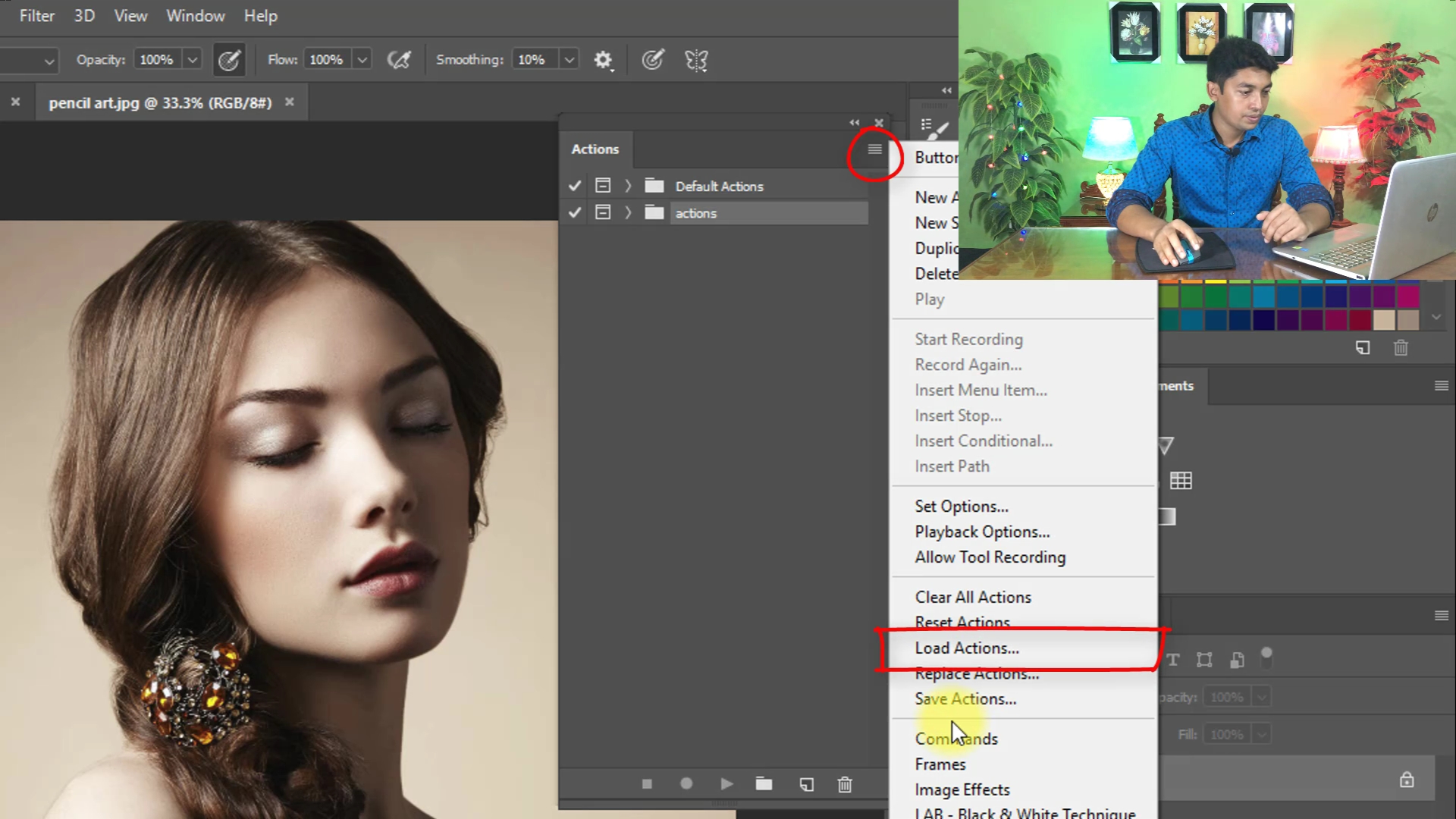Image resolution: width=1456 pixels, height=819 pixels.
Task: Click the create new action icon
Action: 806,784
